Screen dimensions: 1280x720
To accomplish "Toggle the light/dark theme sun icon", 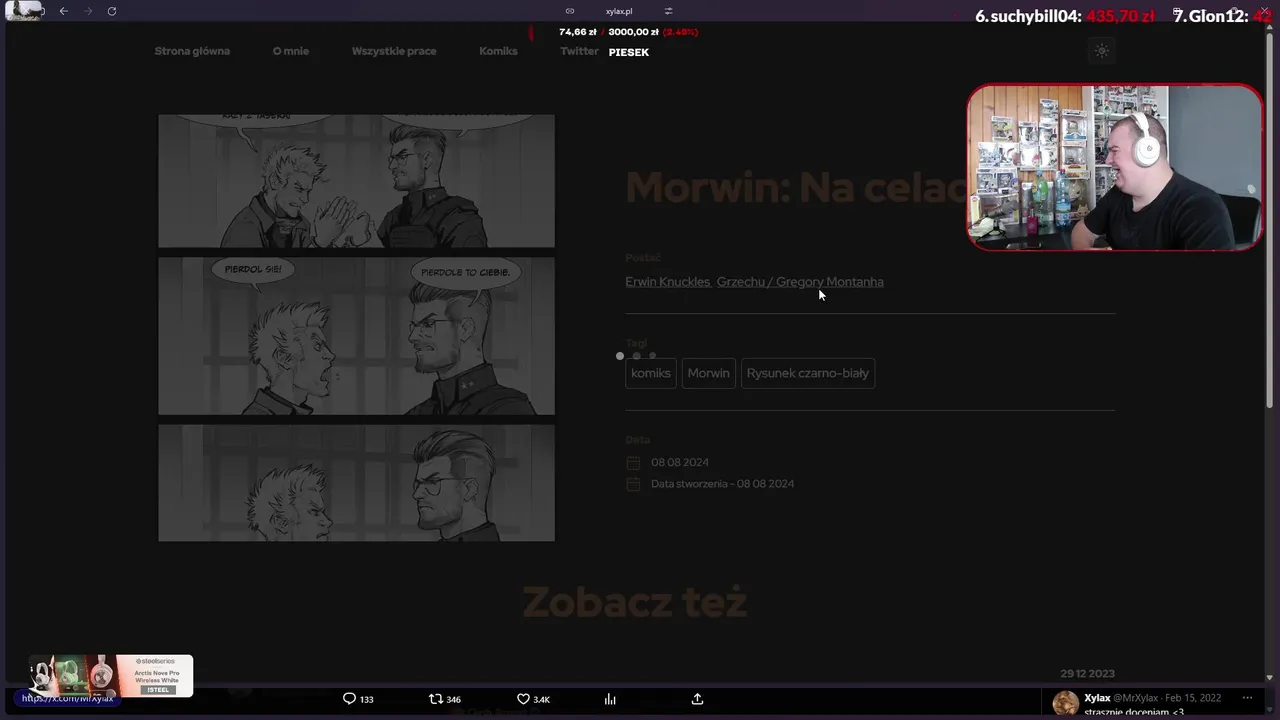I will pos(1102,51).
